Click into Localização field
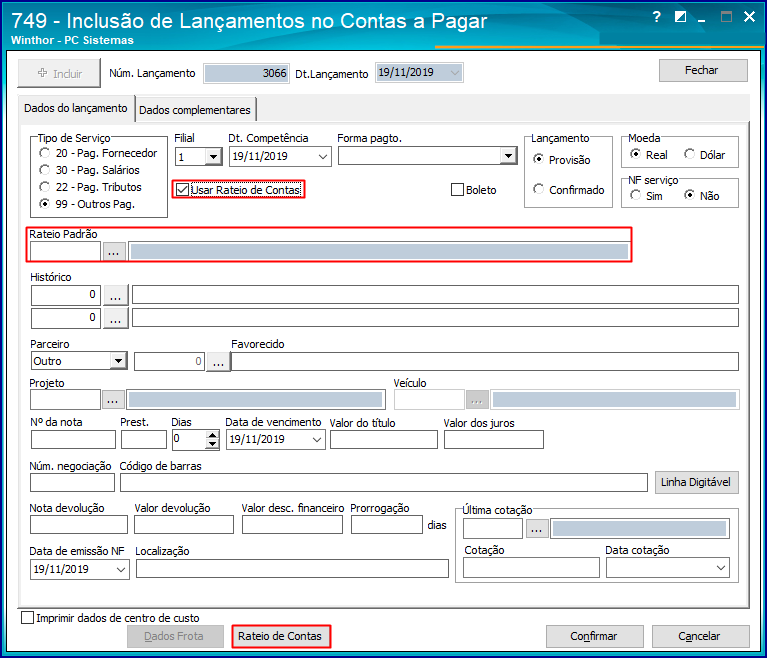The image size is (767, 658). (x=292, y=568)
